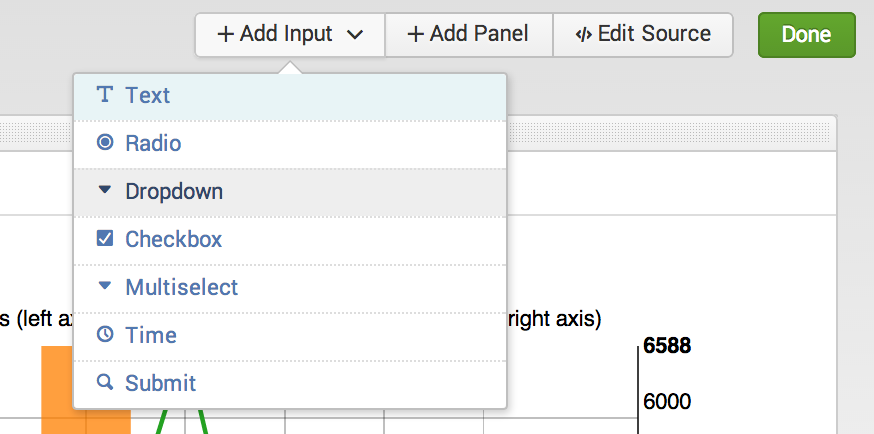Click the Radio input icon

[104, 143]
